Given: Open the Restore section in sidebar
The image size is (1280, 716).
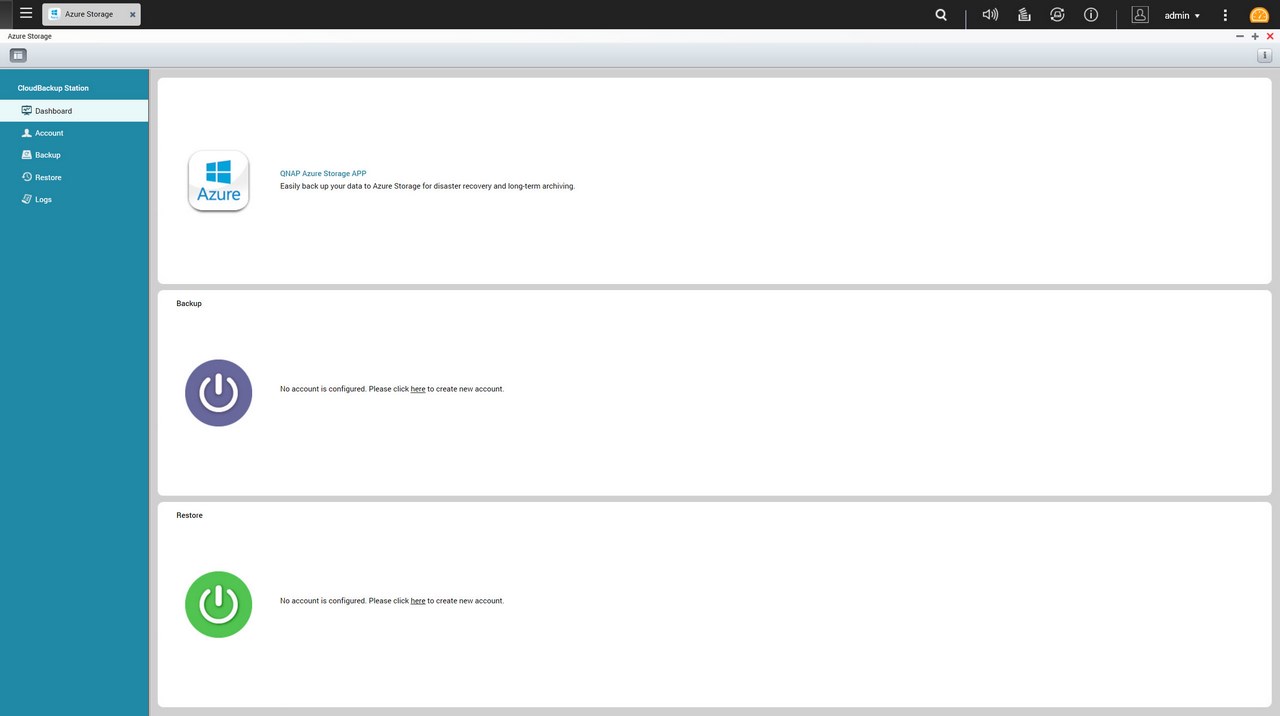Looking at the screenshot, I should [74, 177].
